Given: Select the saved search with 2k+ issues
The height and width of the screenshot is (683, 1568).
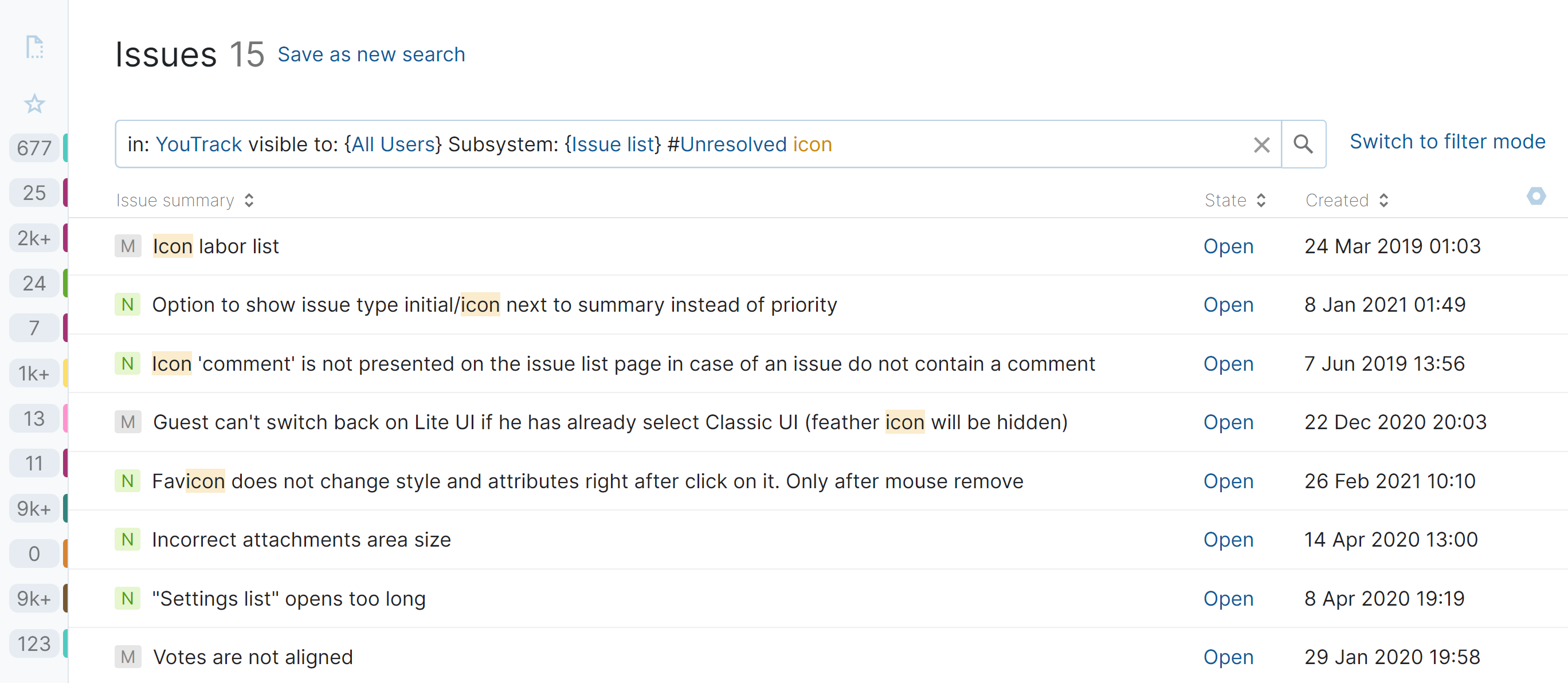Looking at the screenshot, I should click(x=34, y=238).
